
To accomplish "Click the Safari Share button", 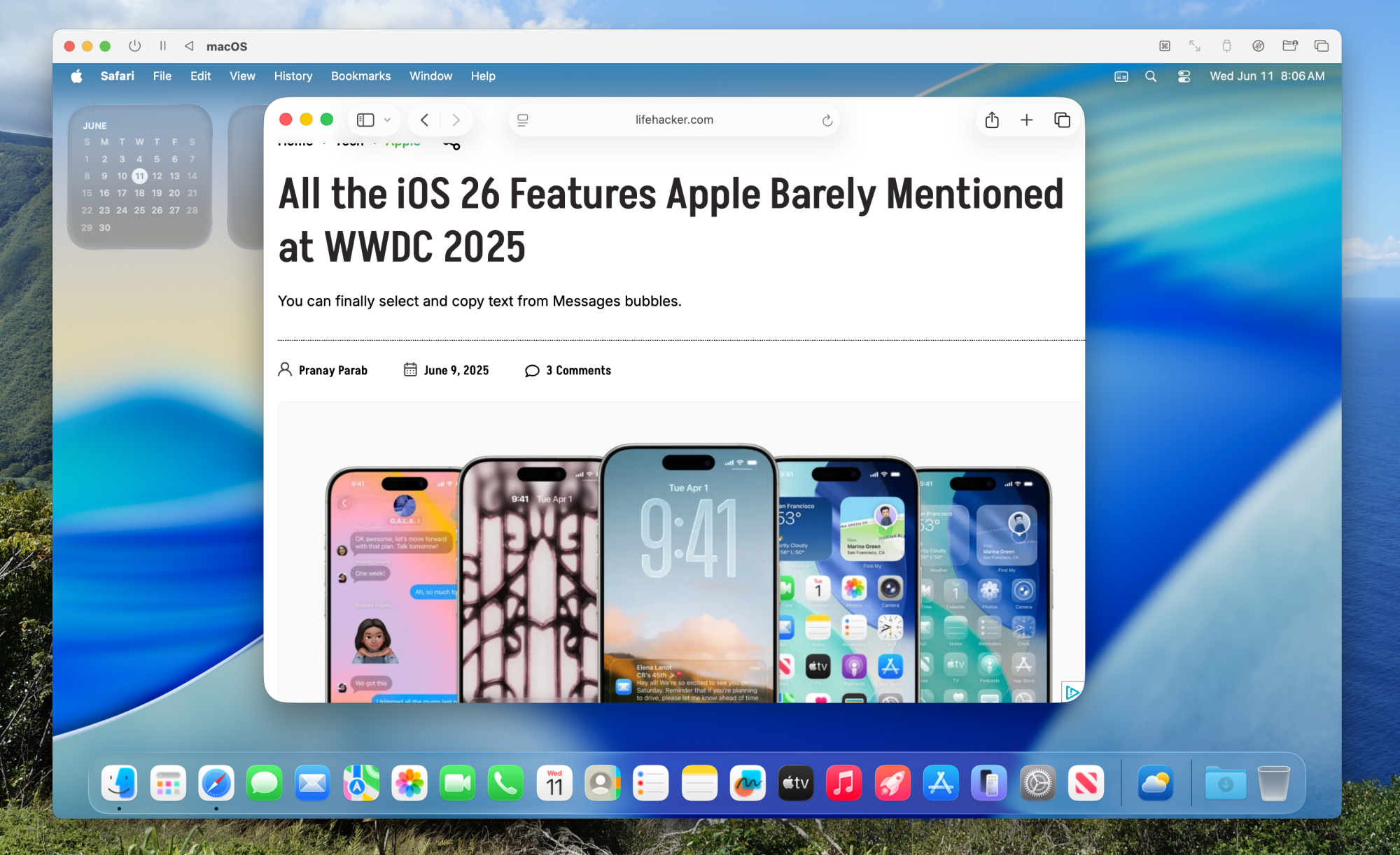I will [992, 120].
